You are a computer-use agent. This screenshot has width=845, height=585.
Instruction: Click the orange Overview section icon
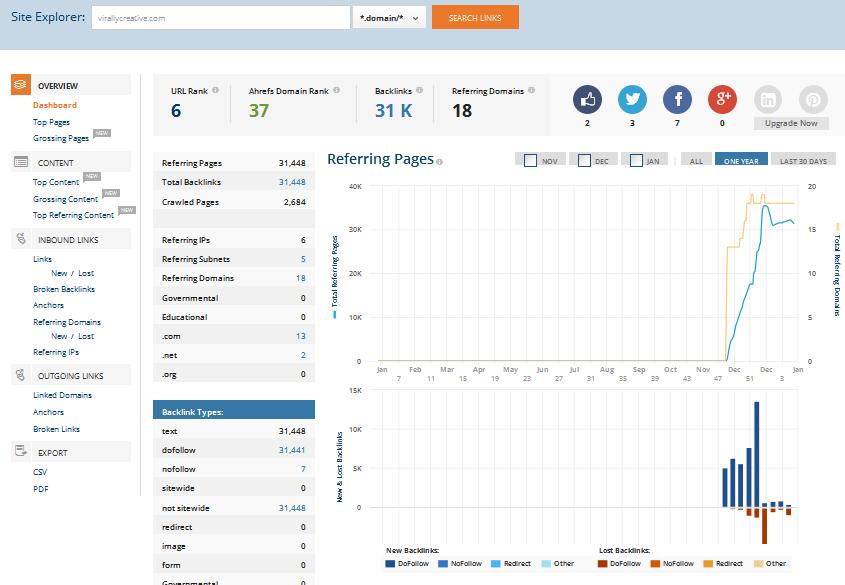(x=20, y=85)
